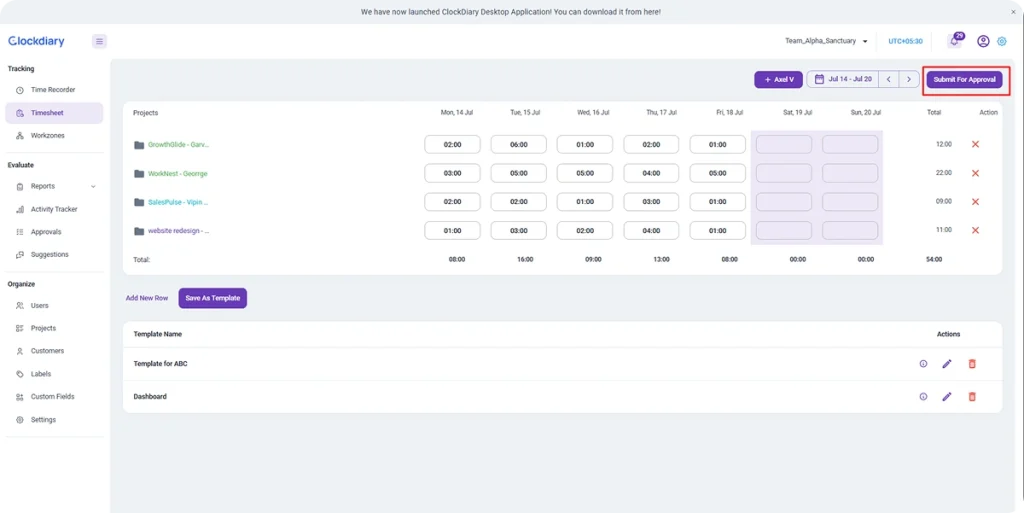Screen dimensions: 1024x513
Task: Open the Clockdiary logo home link
Action: [36, 41]
